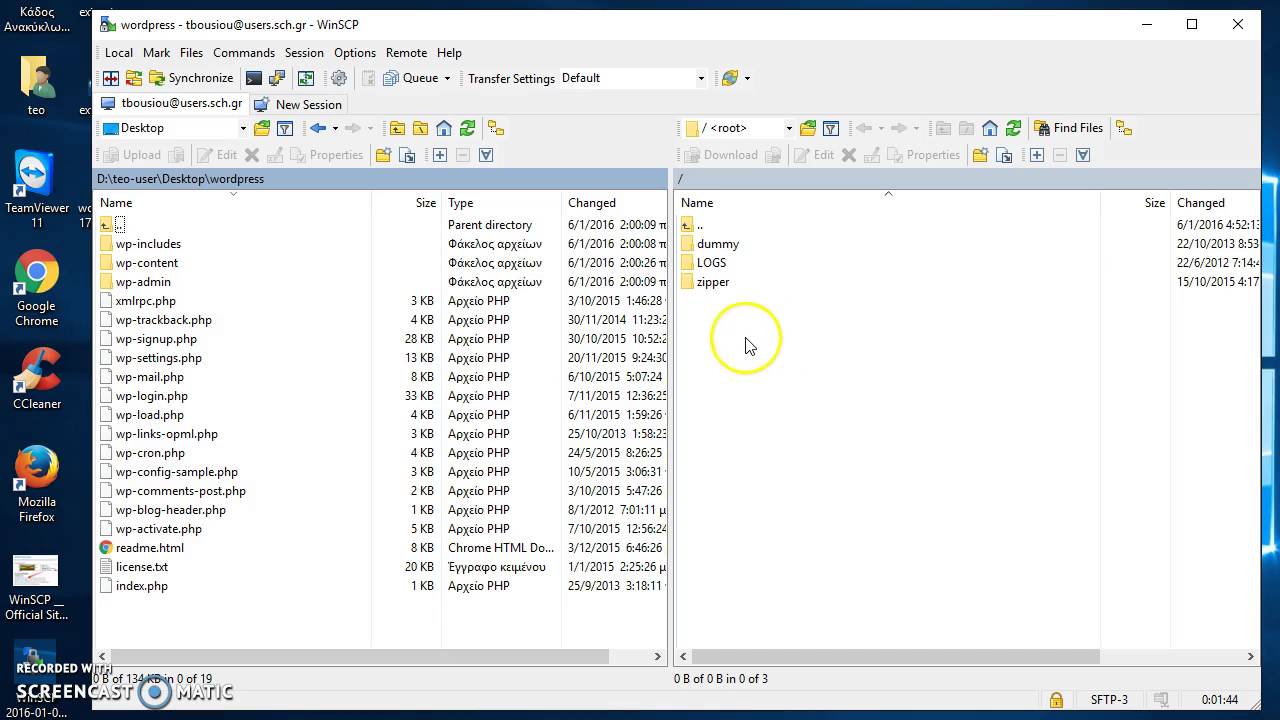Click the CCleaner desktop icon
1280x720 pixels.
click(37, 379)
